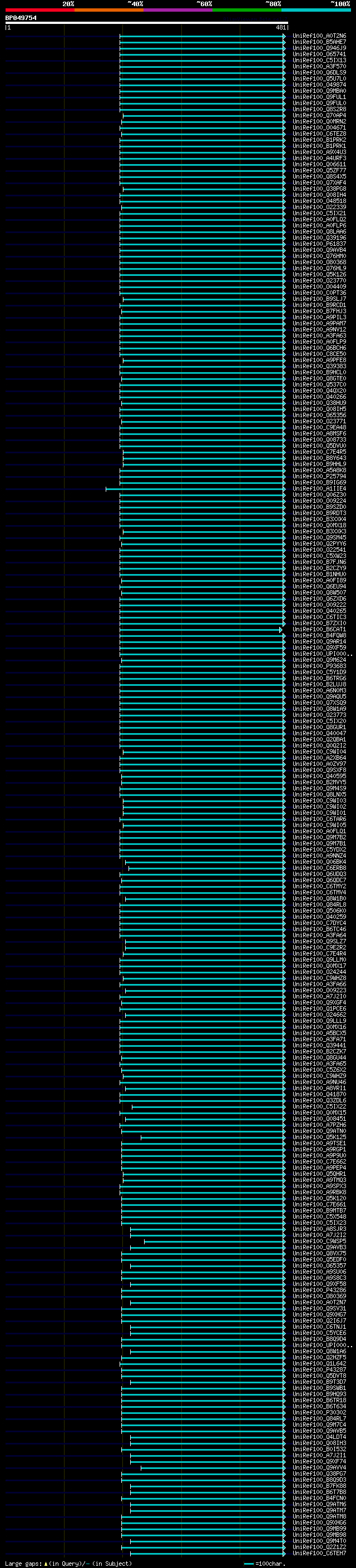
Task: Select label UniRef100_Q06Z30
Action: pos(319,494)
